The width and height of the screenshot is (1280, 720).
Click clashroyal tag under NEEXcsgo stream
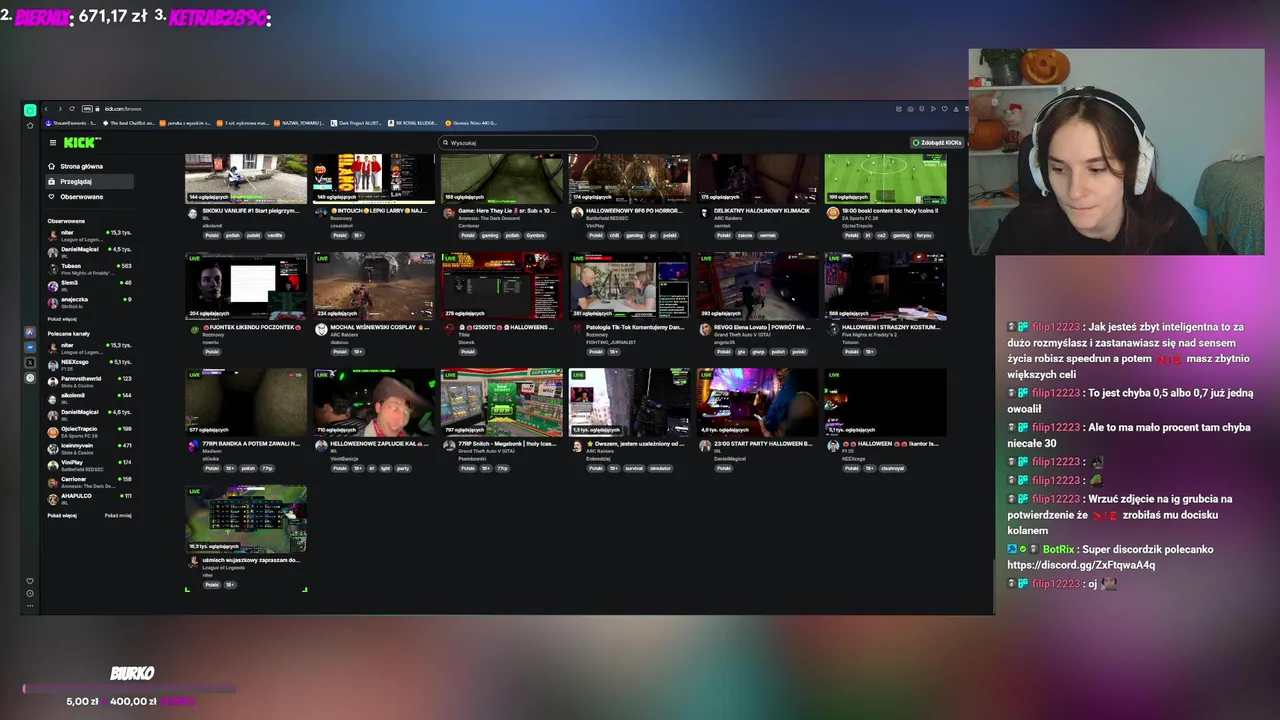point(892,468)
